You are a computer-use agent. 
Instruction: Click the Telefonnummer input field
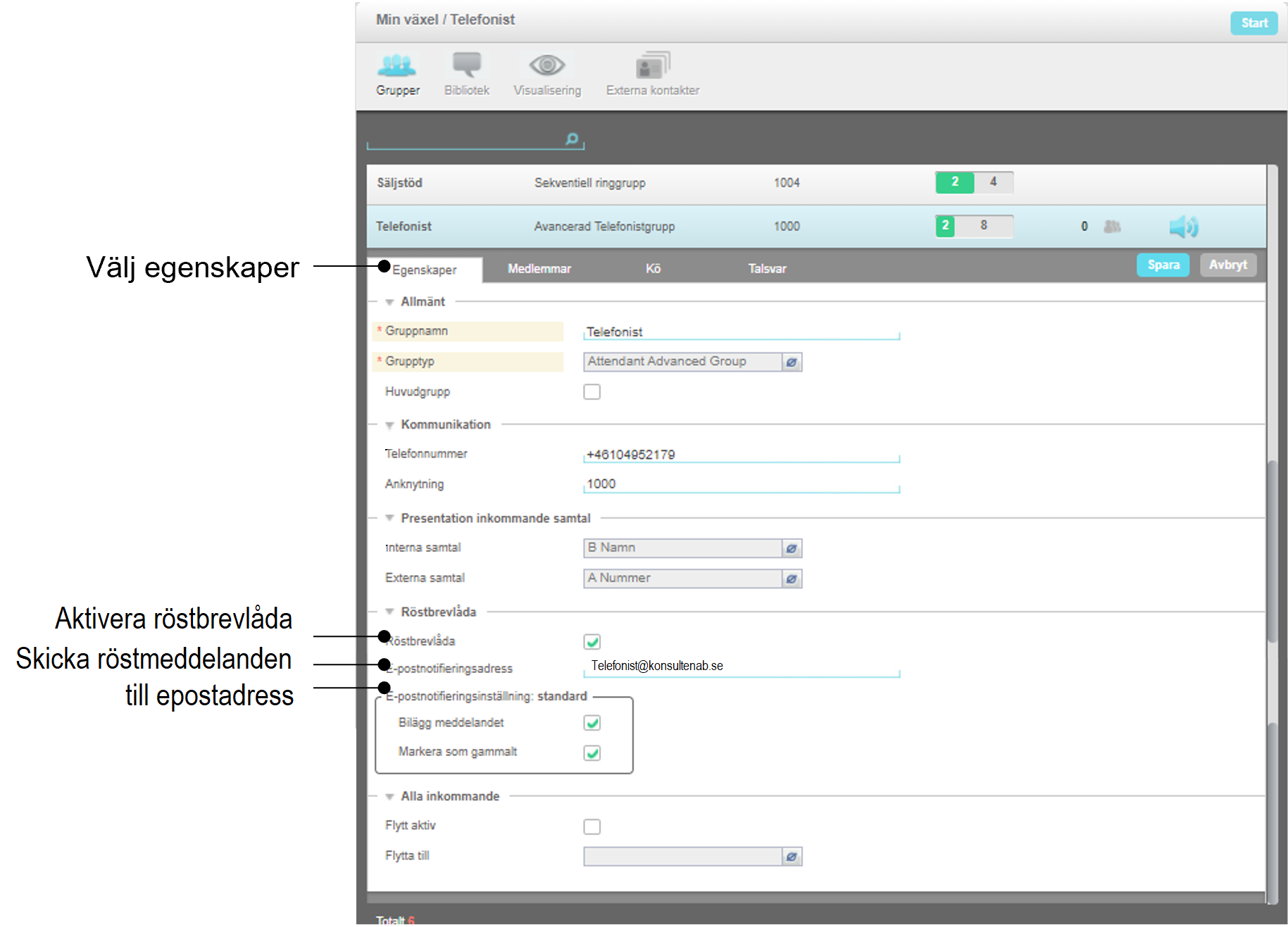click(x=742, y=455)
